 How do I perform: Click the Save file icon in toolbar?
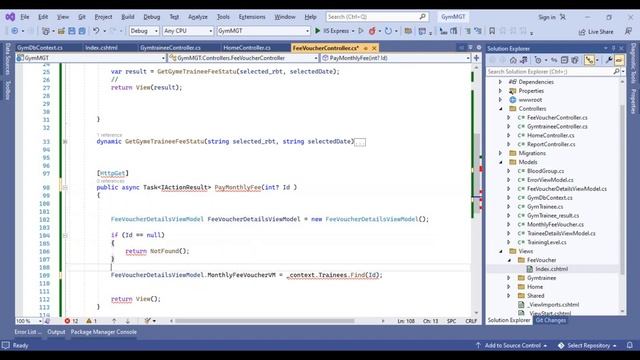tap(72, 31)
